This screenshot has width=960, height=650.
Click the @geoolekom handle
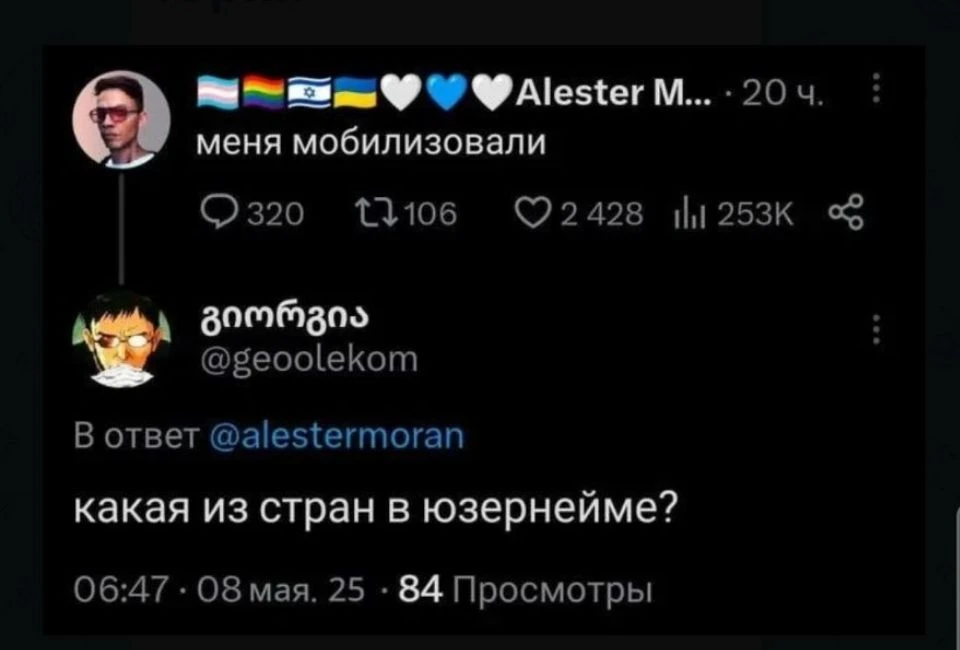click(310, 360)
